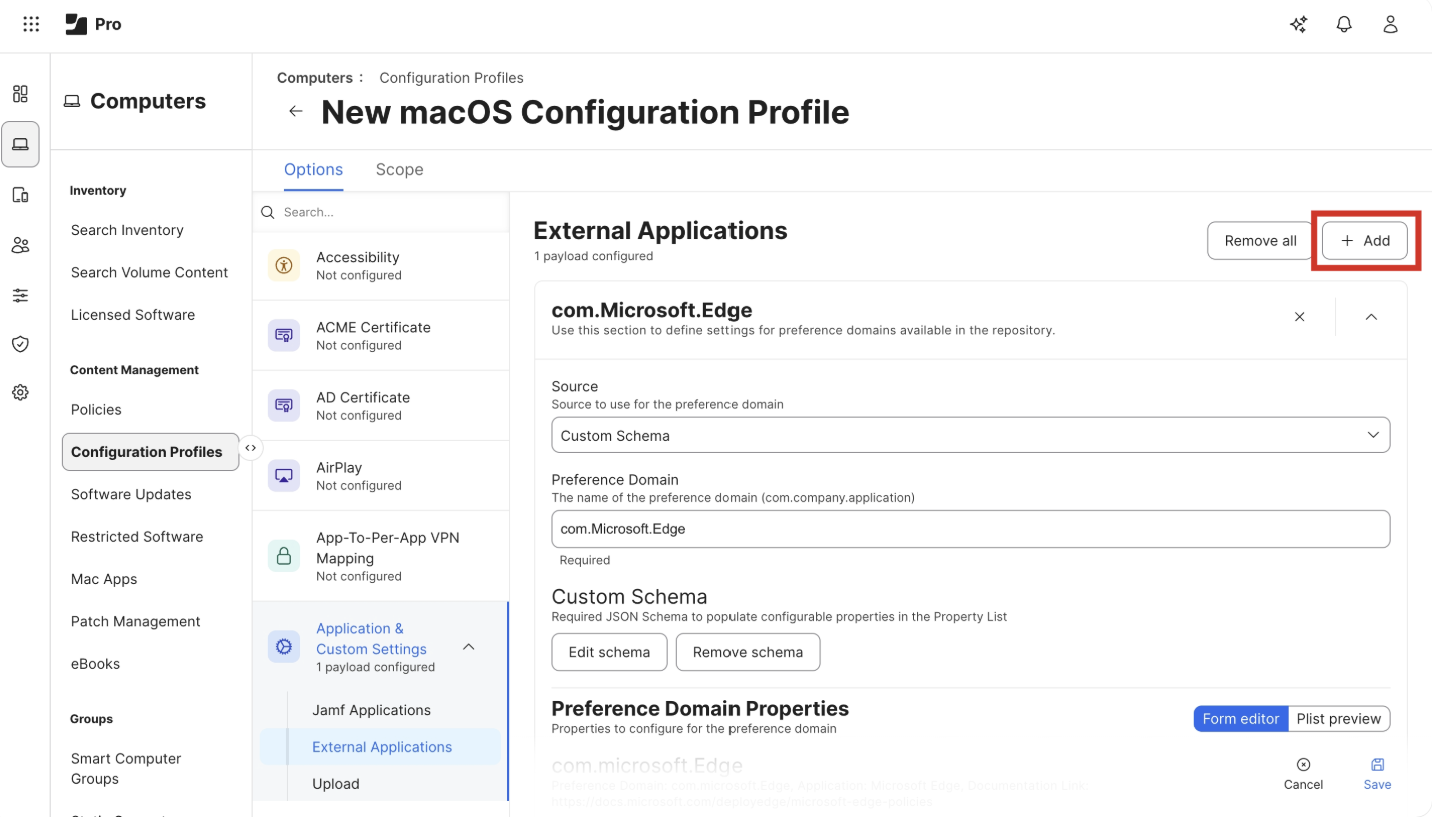Save the configuration profile
Image resolution: width=1455 pixels, height=827 pixels.
pyautogui.click(x=1377, y=773)
